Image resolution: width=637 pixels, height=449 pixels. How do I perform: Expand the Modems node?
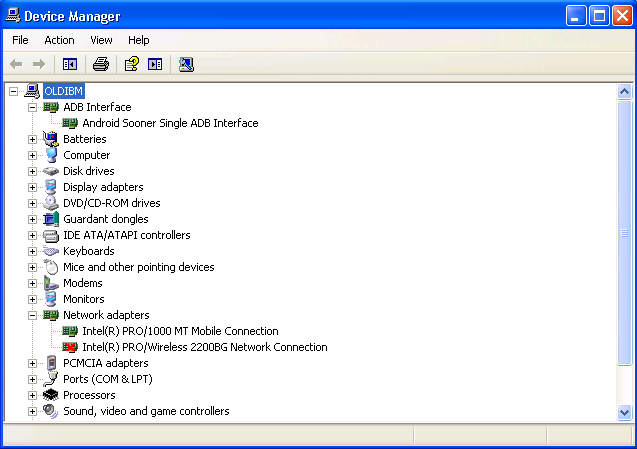32,284
